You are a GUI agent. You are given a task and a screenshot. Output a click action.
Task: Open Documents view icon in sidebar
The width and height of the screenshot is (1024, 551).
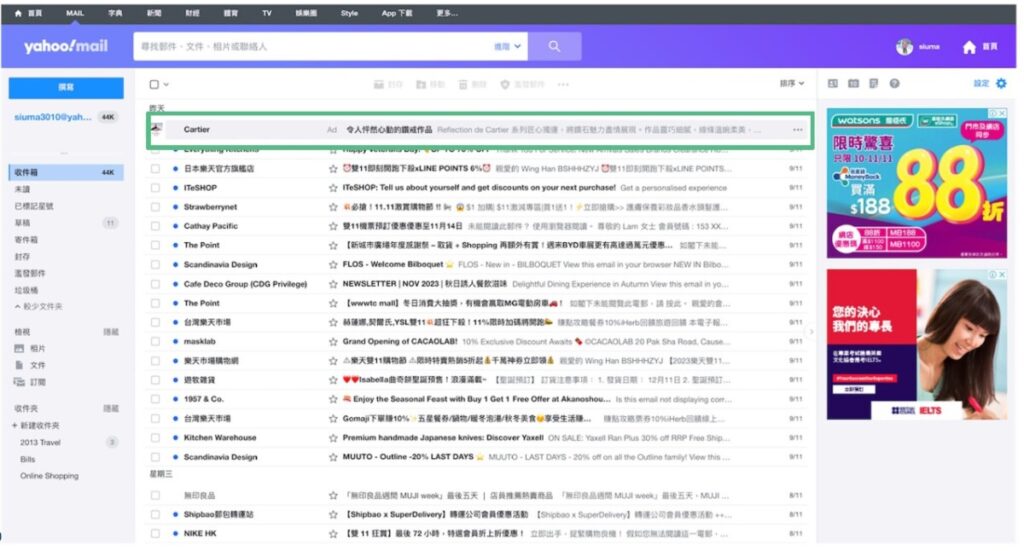pos(19,365)
